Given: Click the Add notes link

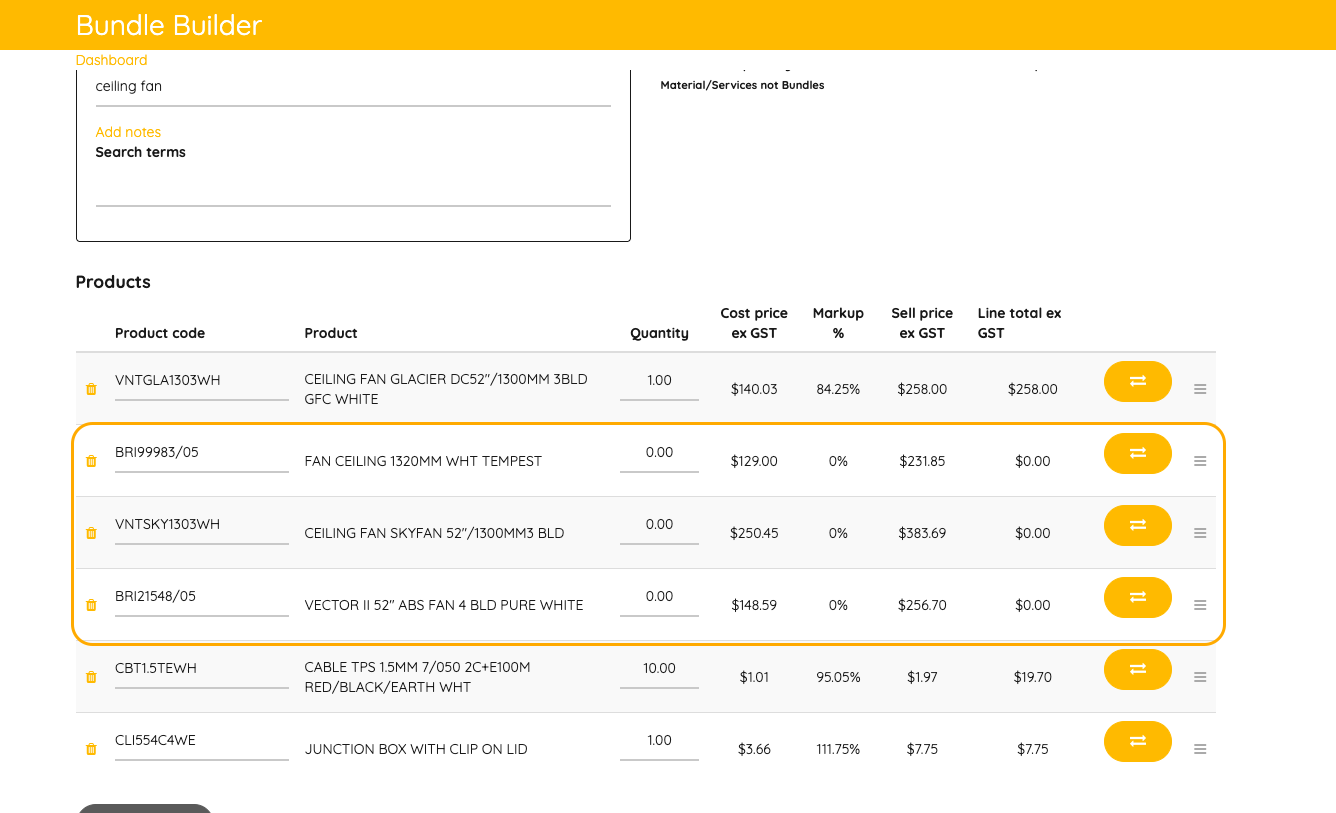Looking at the screenshot, I should coord(128,132).
